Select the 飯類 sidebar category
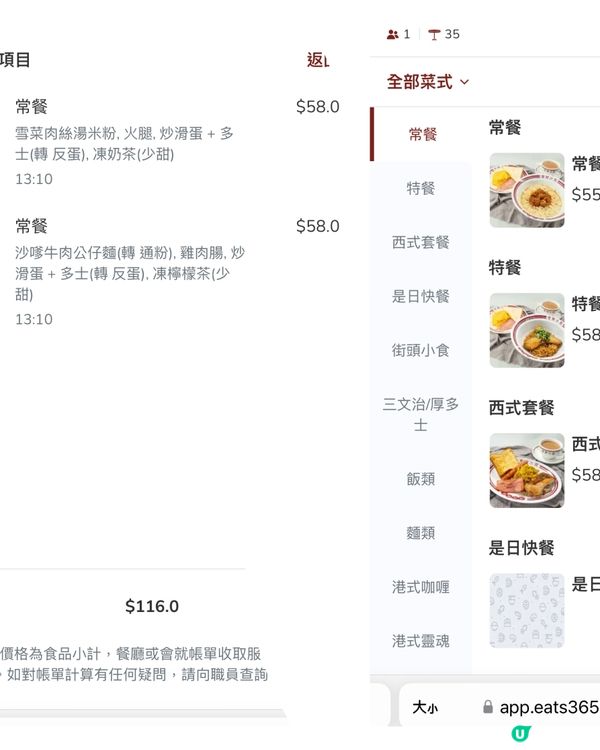This screenshot has width=600, height=750. (421, 479)
